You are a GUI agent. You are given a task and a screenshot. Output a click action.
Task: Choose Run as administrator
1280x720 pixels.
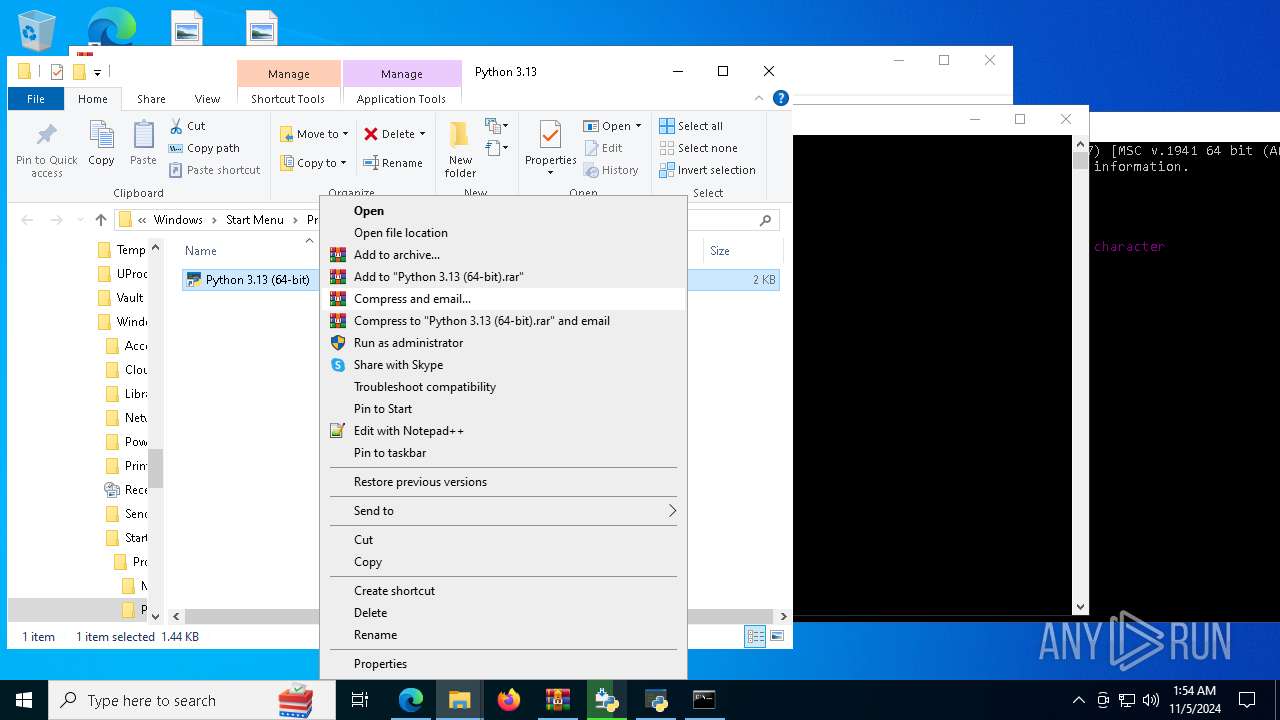503,343
